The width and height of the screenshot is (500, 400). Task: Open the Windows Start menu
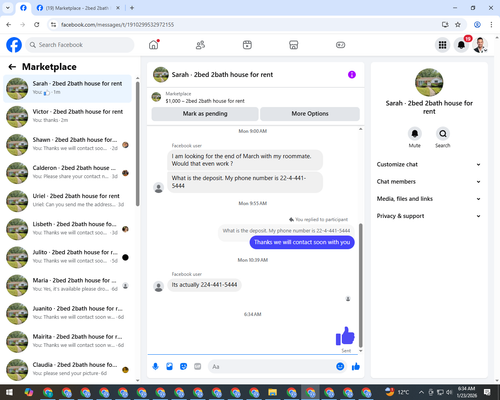coord(9,392)
